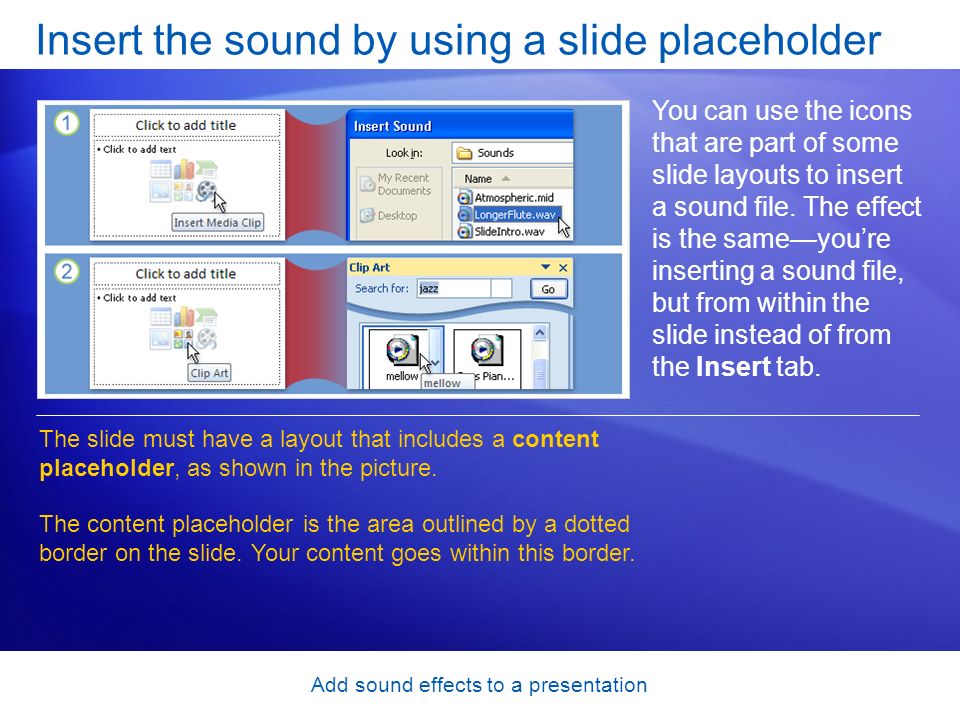This screenshot has height=720, width=960.
Task: Click heading 'Insert the sound by using a slide placeholder'
Action: pyautogui.click(x=458, y=40)
